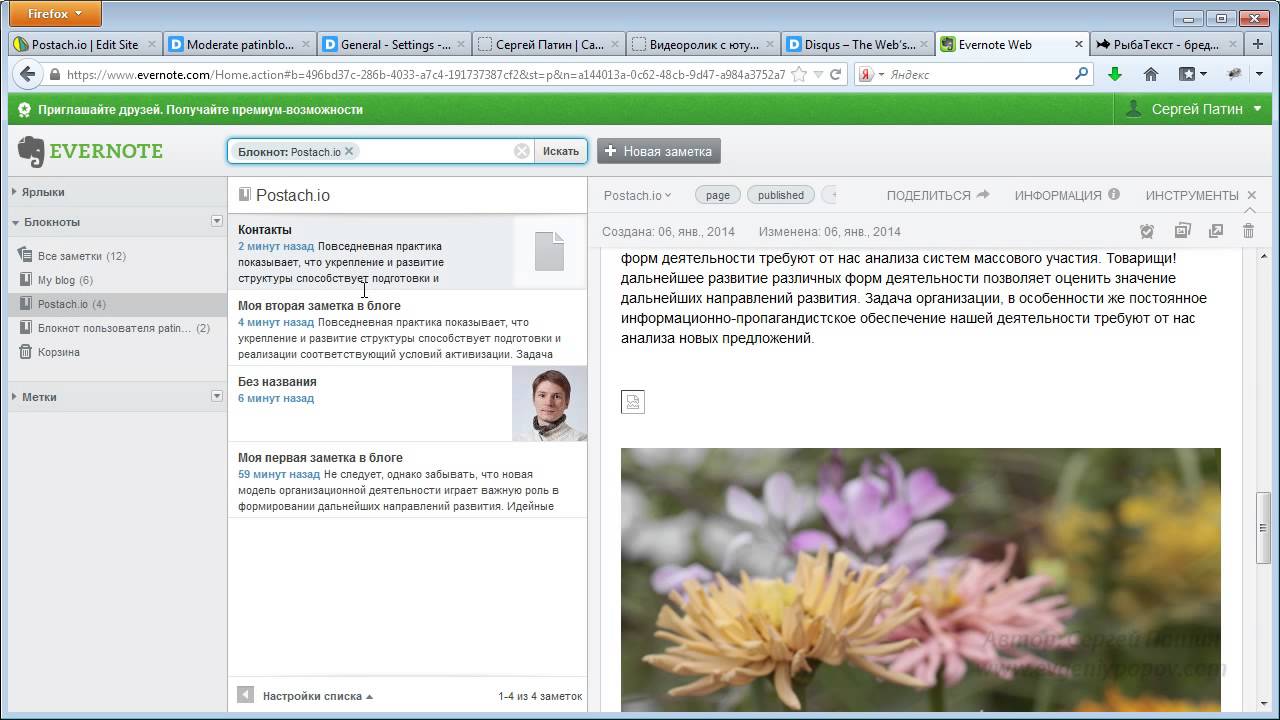
Task: Go to the browser home page
Action: tap(1151, 74)
